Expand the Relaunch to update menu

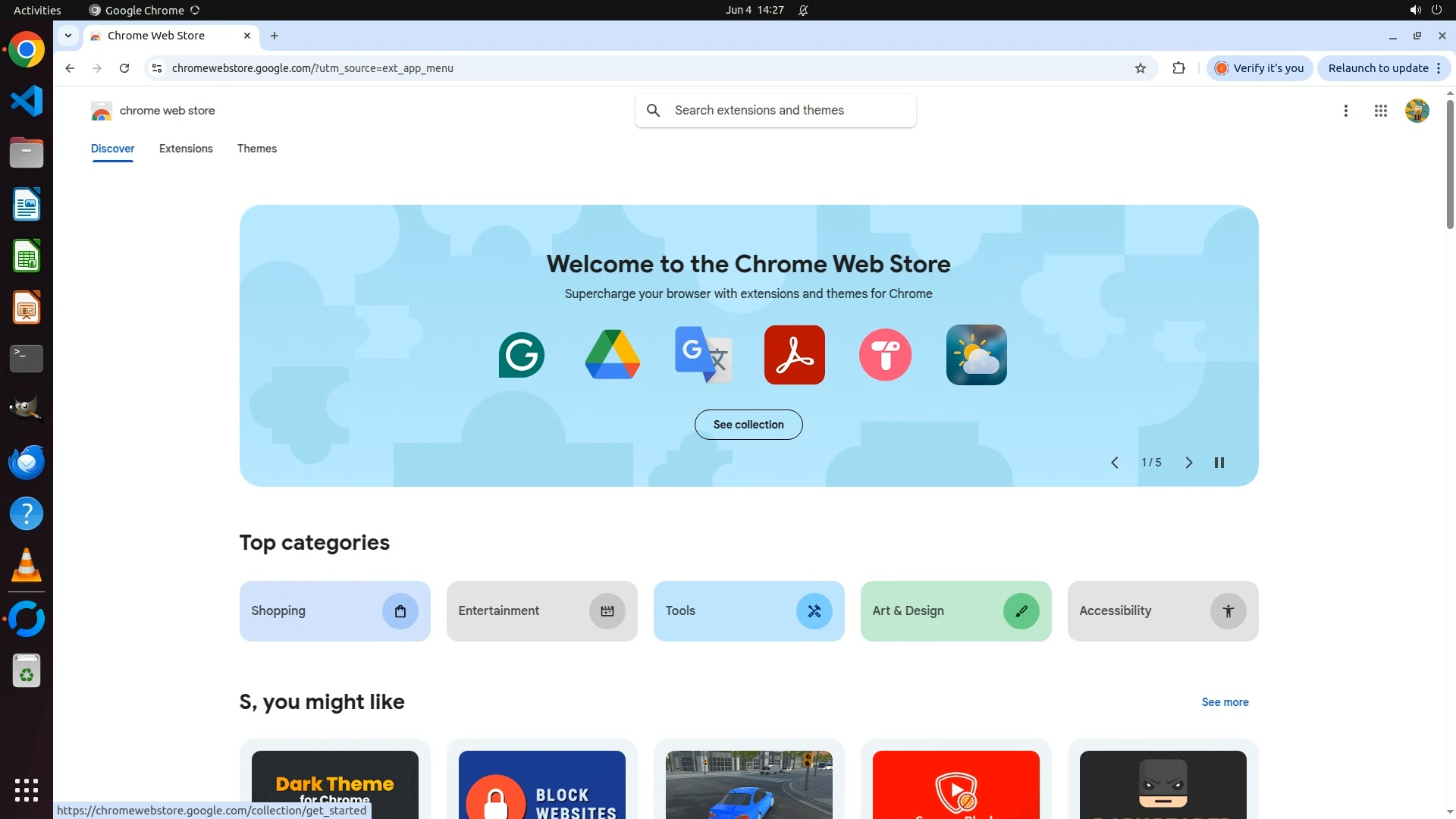click(x=1438, y=68)
